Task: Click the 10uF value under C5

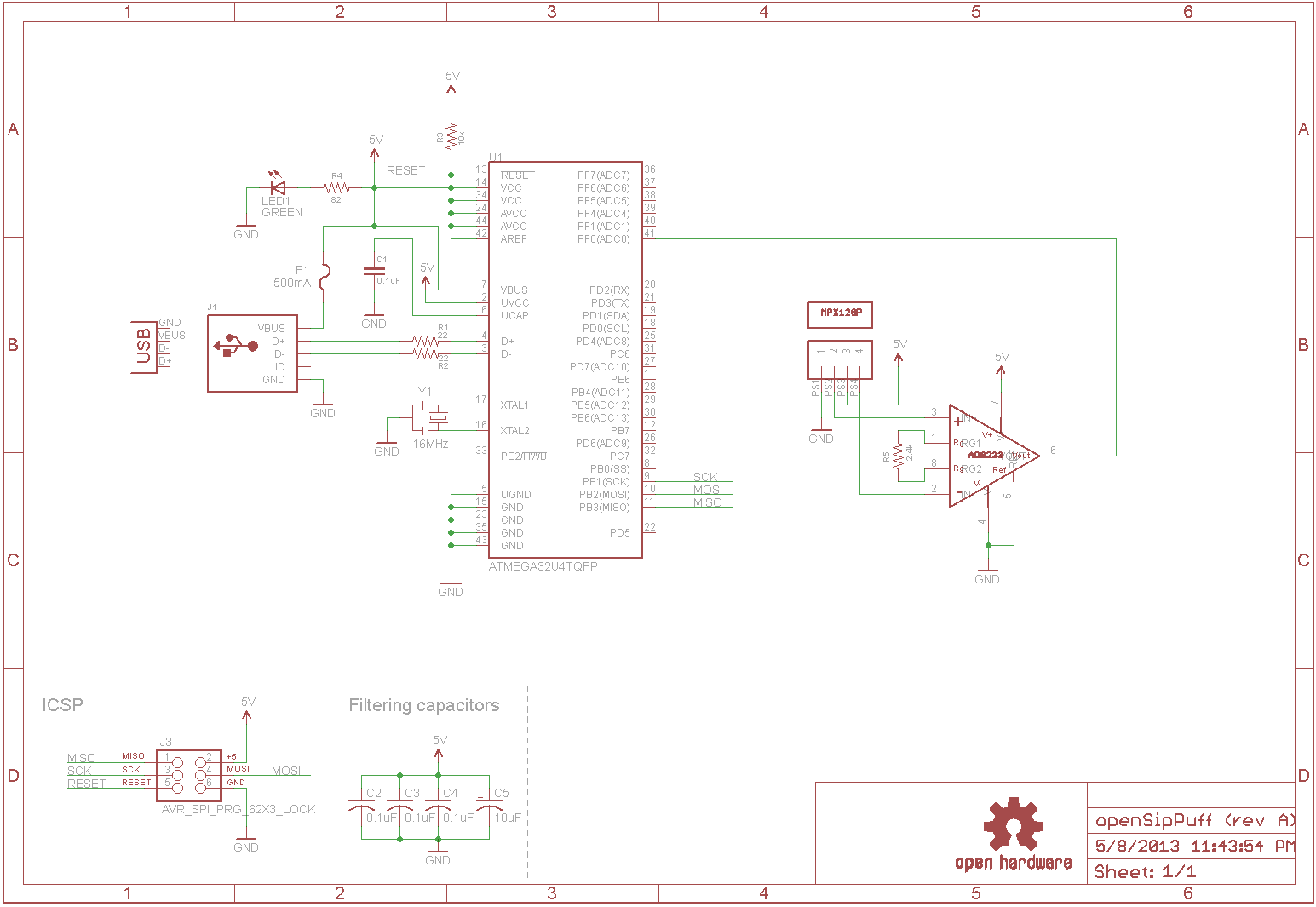Action: (x=508, y=818)
